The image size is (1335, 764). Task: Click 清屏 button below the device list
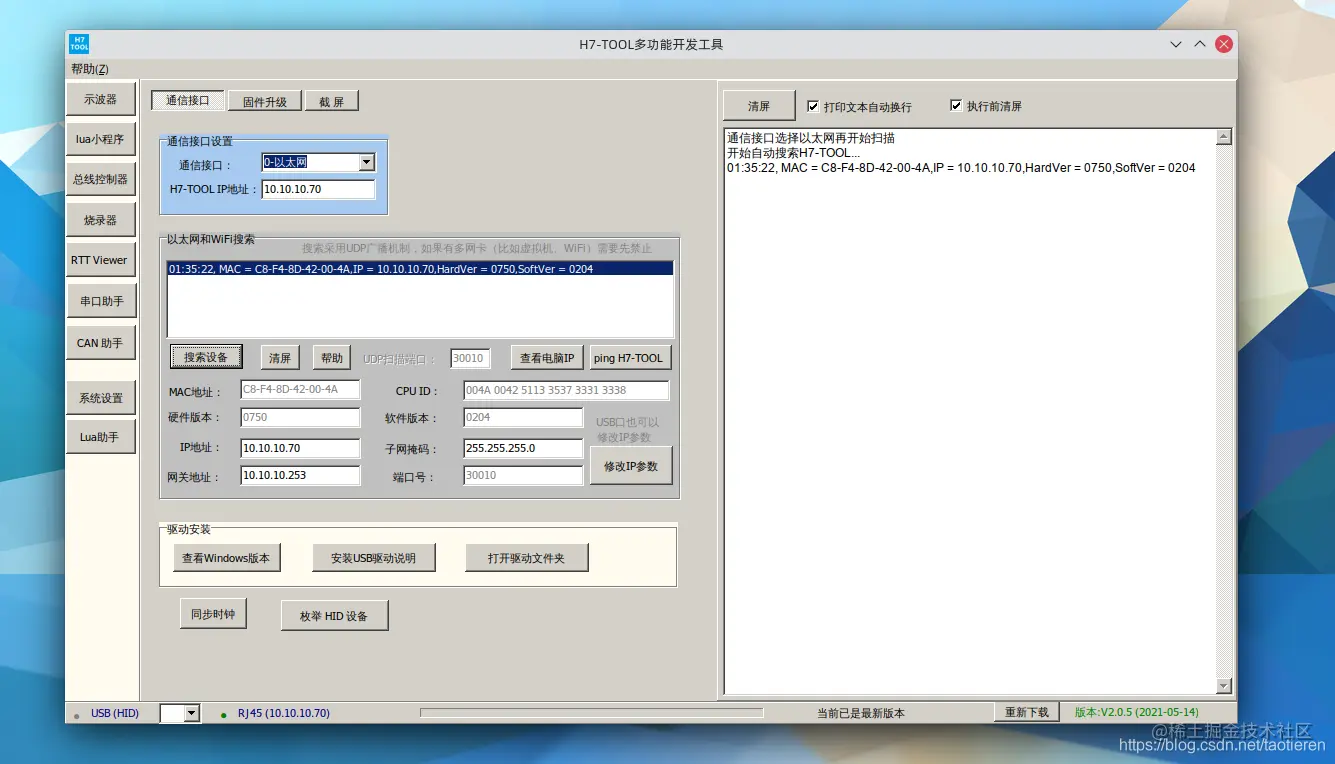click(x=281, y=358)
